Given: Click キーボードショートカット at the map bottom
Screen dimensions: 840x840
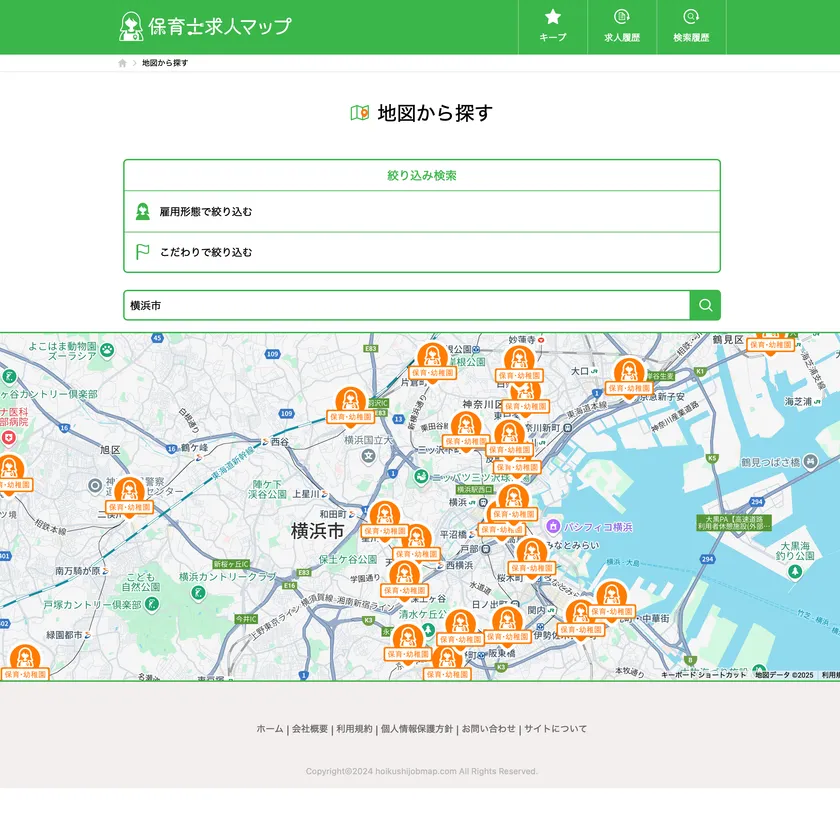Looking at the screenshot, I should pyautogui.click(x=706, y=677).
